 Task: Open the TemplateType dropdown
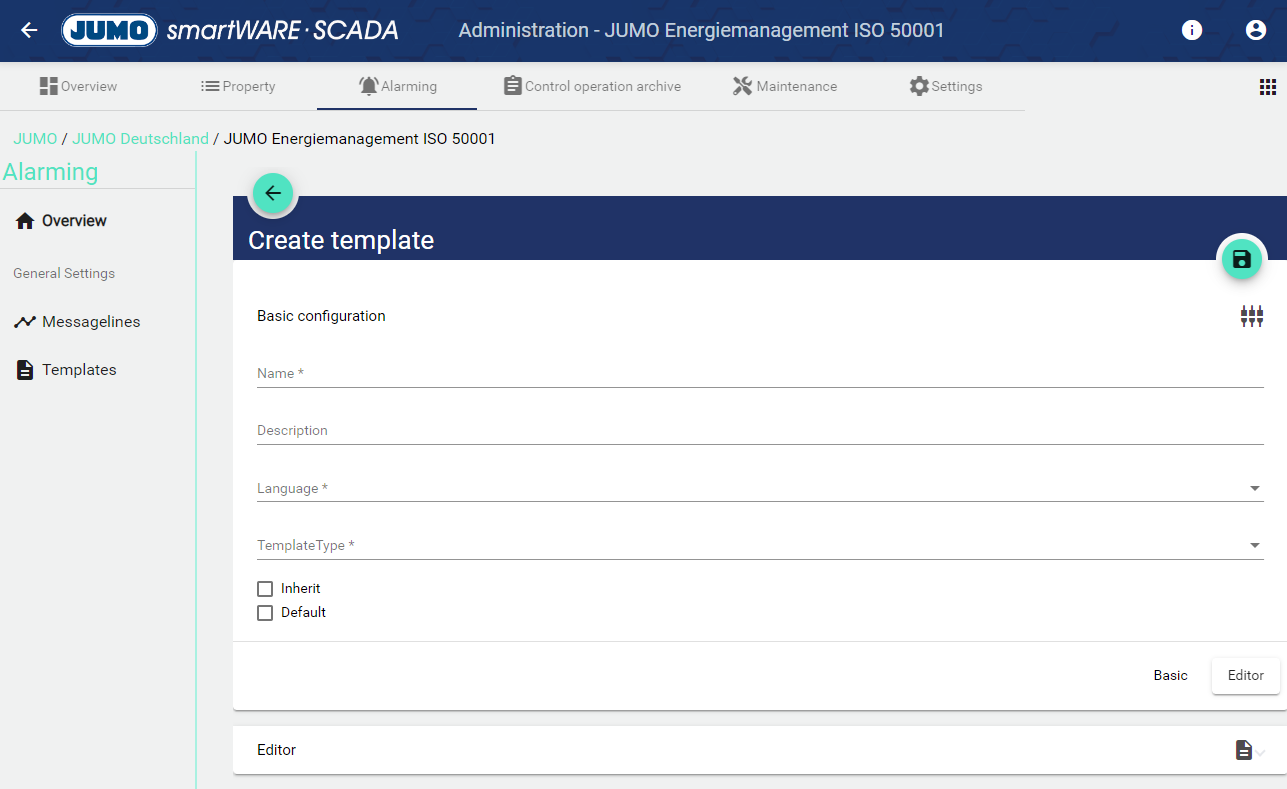[759, 545]
